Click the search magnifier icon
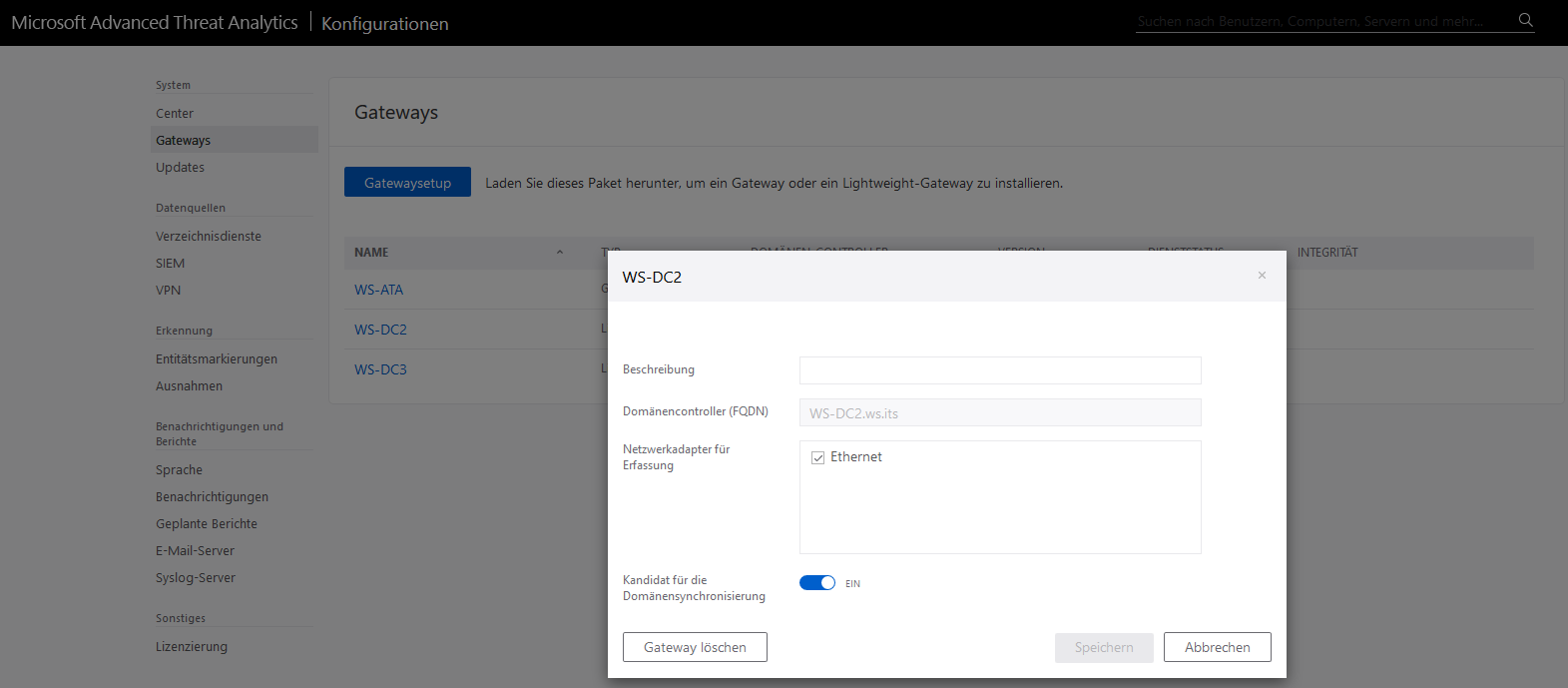Screen dimensions: 1568x688 1525,20
